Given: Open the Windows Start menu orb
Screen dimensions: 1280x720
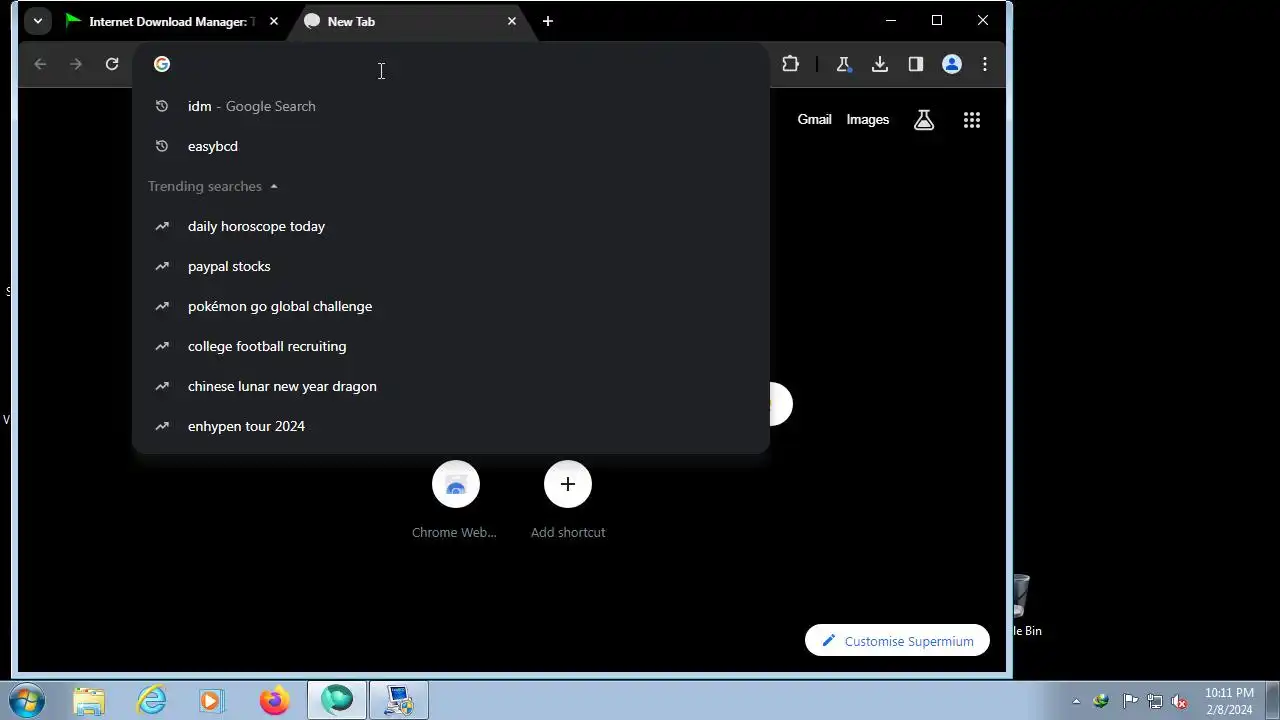Looking at the screenshot, I should (26, 700).
